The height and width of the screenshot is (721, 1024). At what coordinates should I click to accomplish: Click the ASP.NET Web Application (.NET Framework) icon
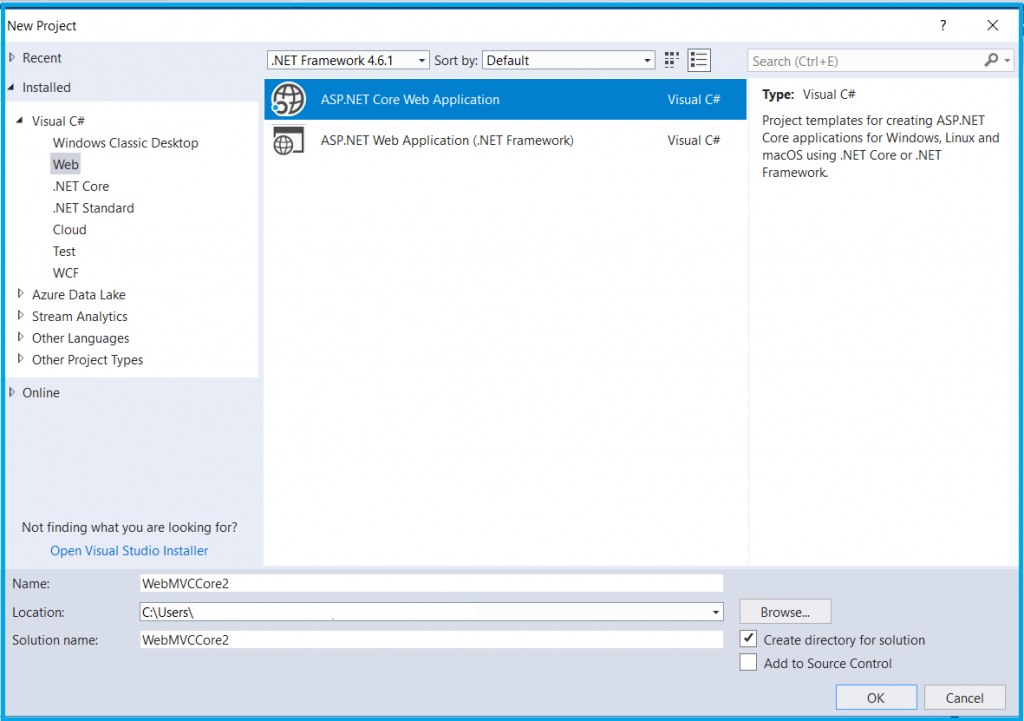(x=288, y=141)
